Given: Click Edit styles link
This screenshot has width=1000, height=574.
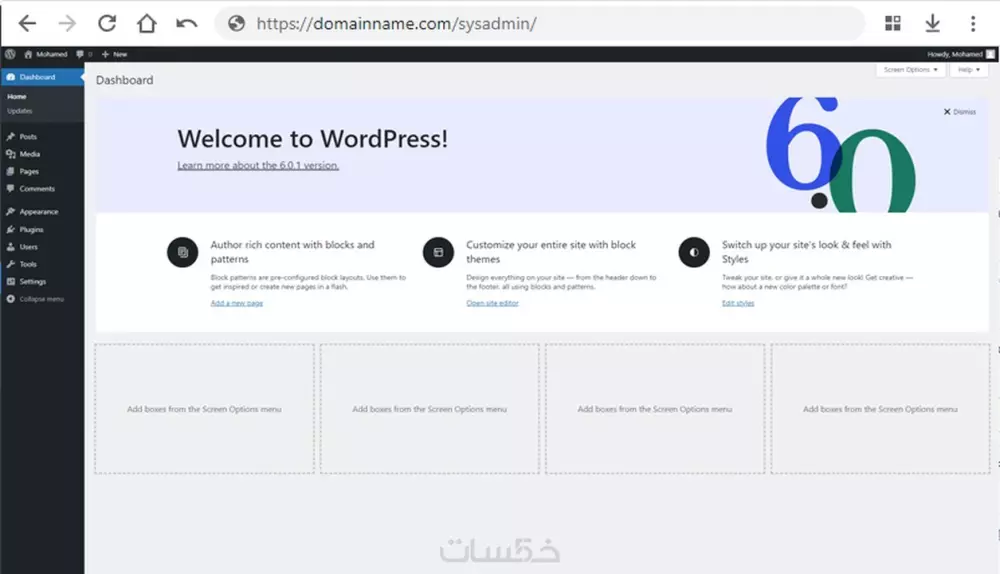Looking at the screenshot, I should [x=738, y=303].
